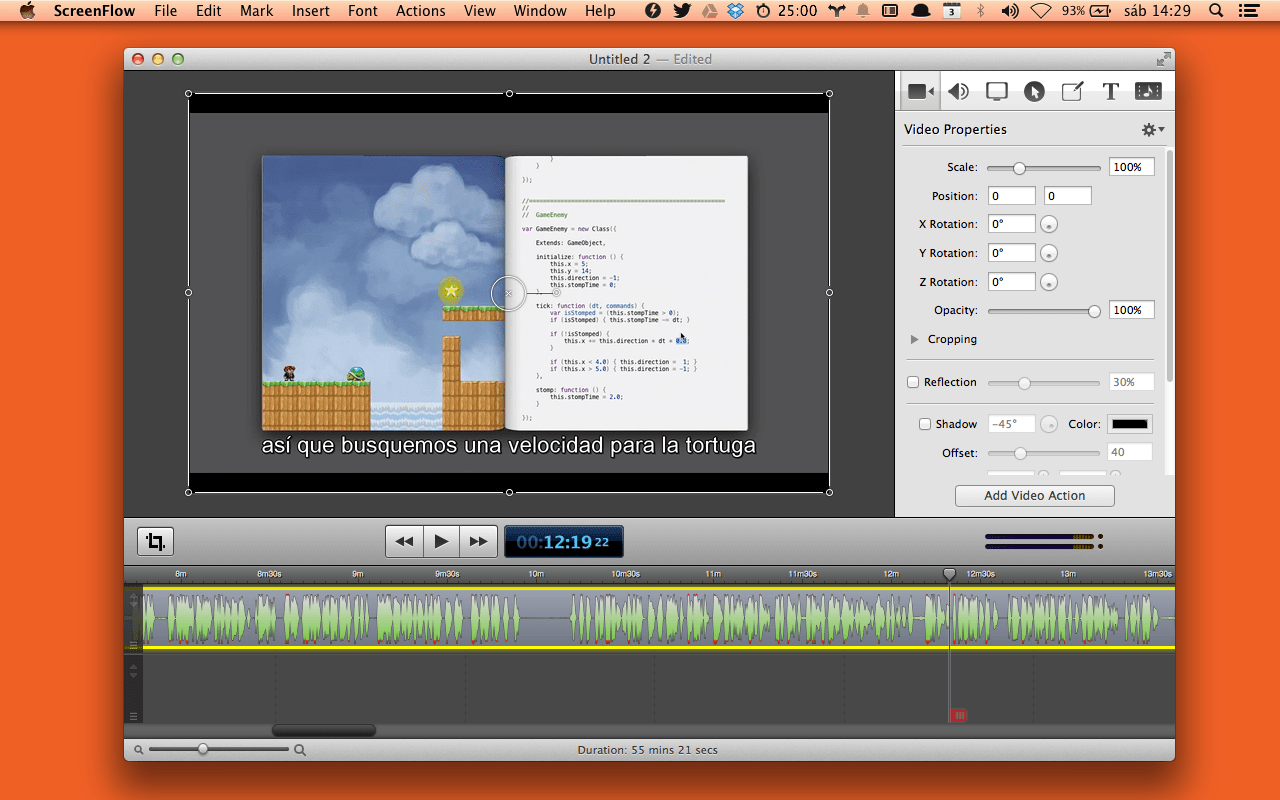The width and height of the screenshot is (1280, 800).
Task: Click the Z Rotation dial knob
Action: 1049,283
